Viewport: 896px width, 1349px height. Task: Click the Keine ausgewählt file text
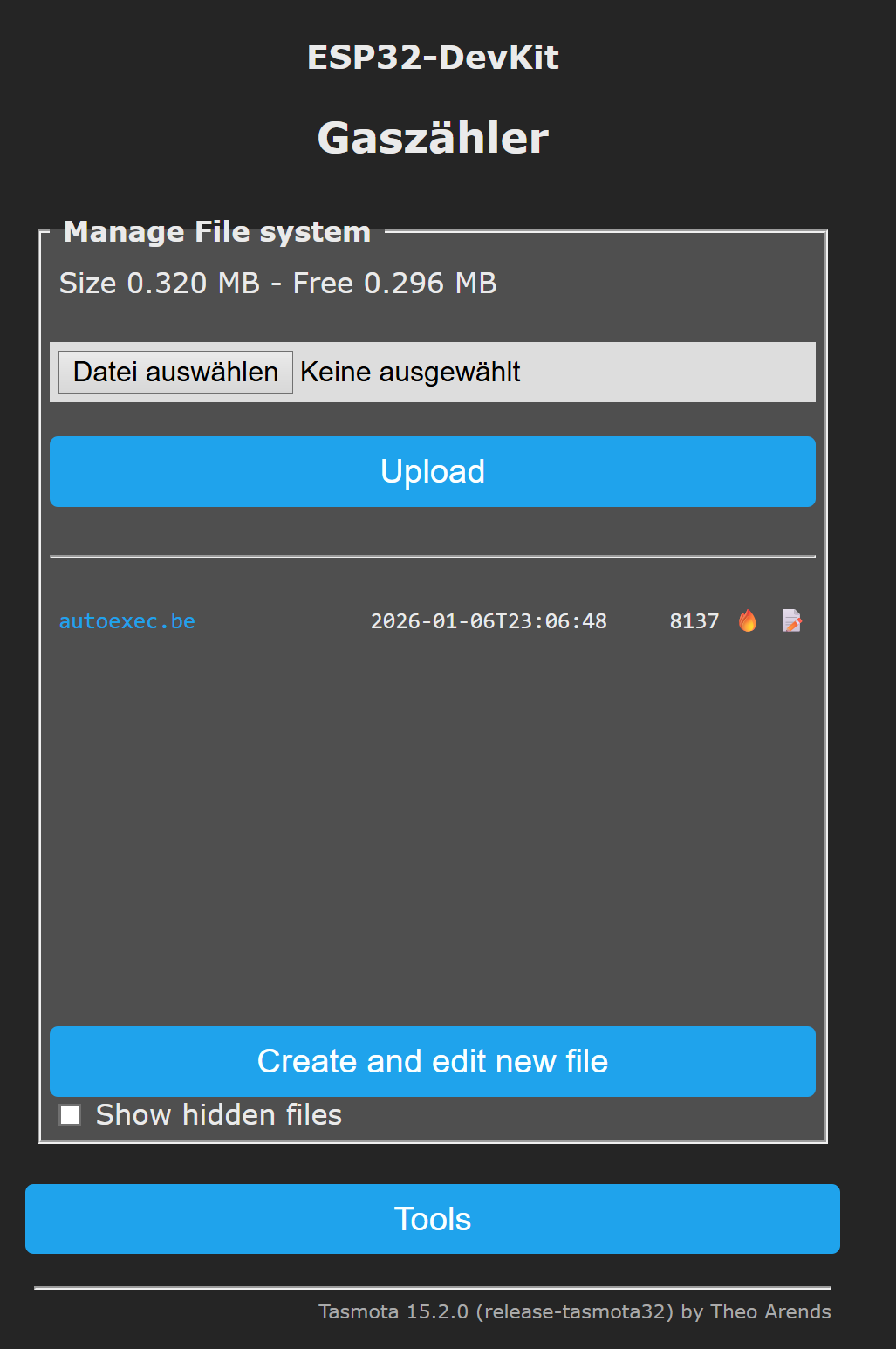[410, 373]
